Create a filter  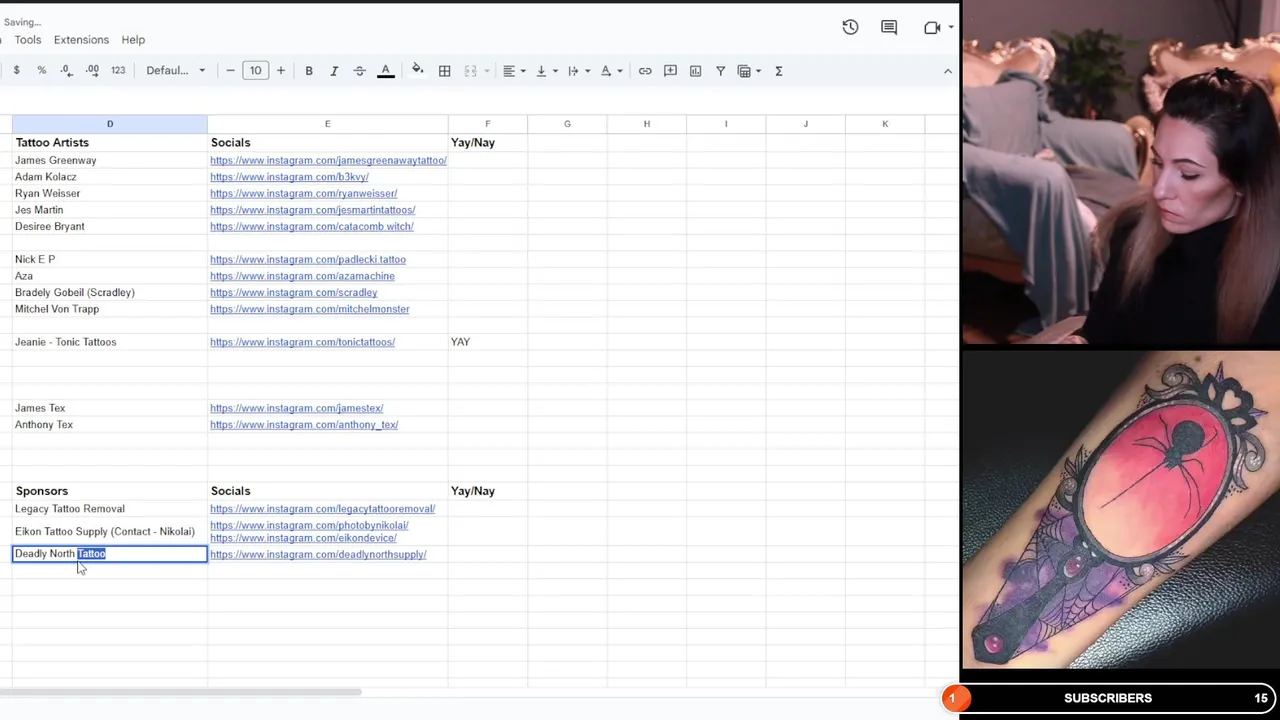(x=720, y=70)
